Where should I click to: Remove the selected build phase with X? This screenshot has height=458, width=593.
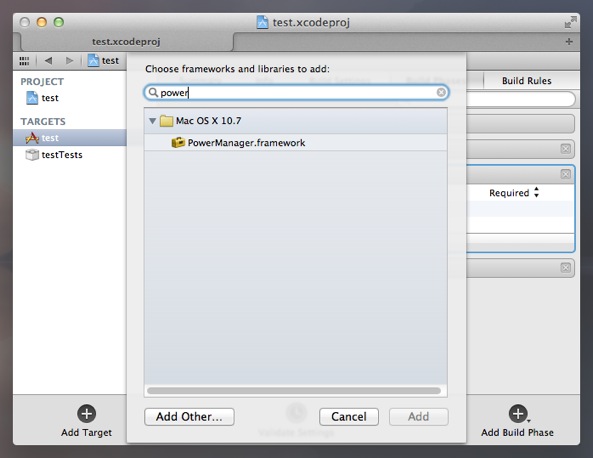(565, 174)
